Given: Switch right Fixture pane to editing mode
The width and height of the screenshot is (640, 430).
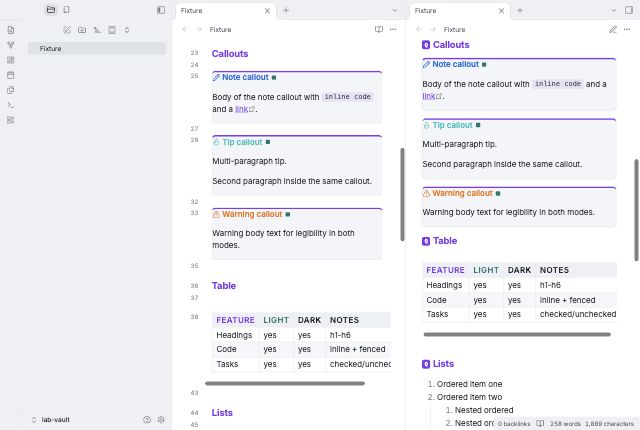Looking at the screenshot, I should tap(613, 29).
